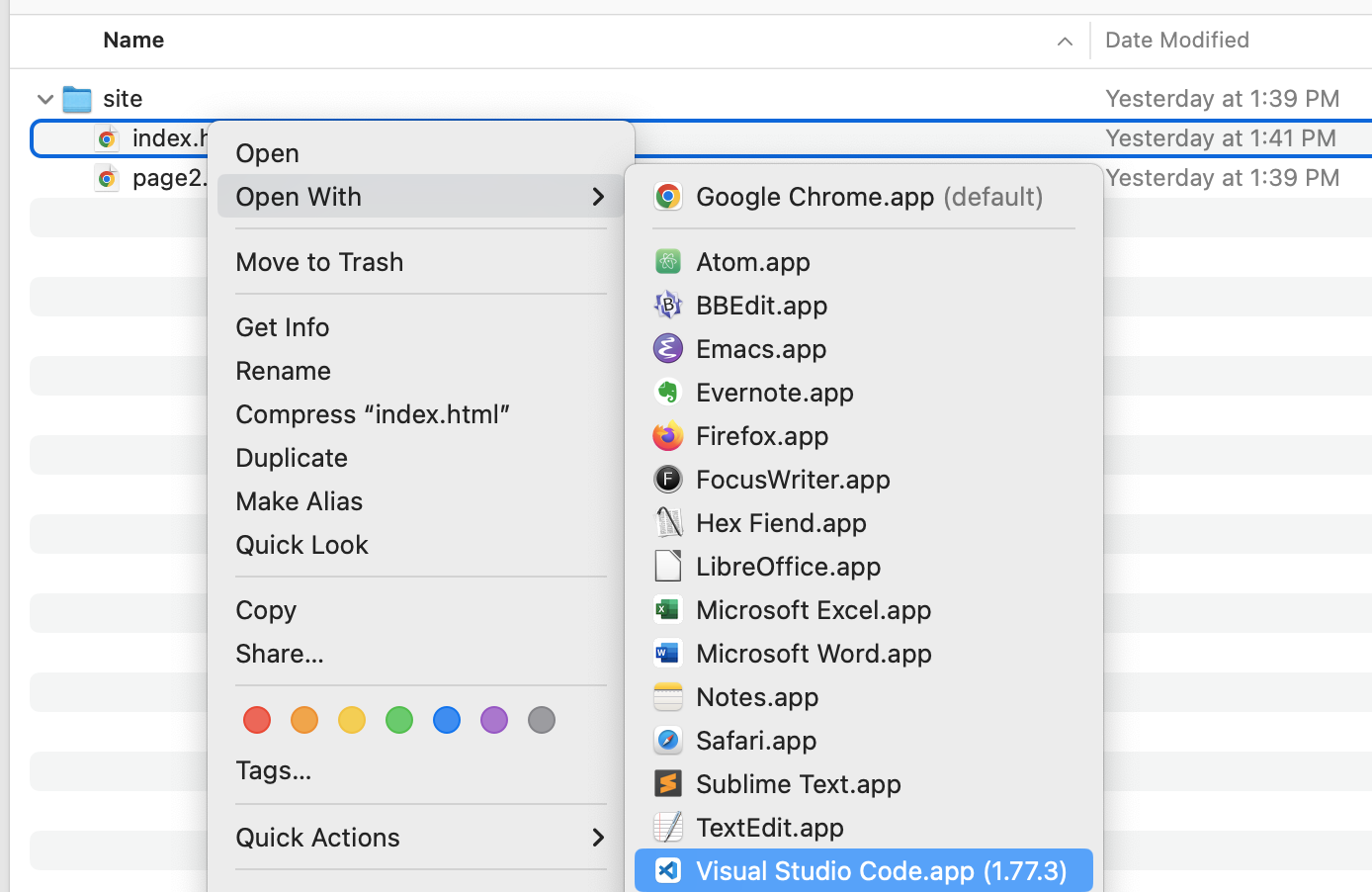This screenshot has height=892, width=1372.
Task: Click the Microsoft Excel icon
Action: (668, 610)
